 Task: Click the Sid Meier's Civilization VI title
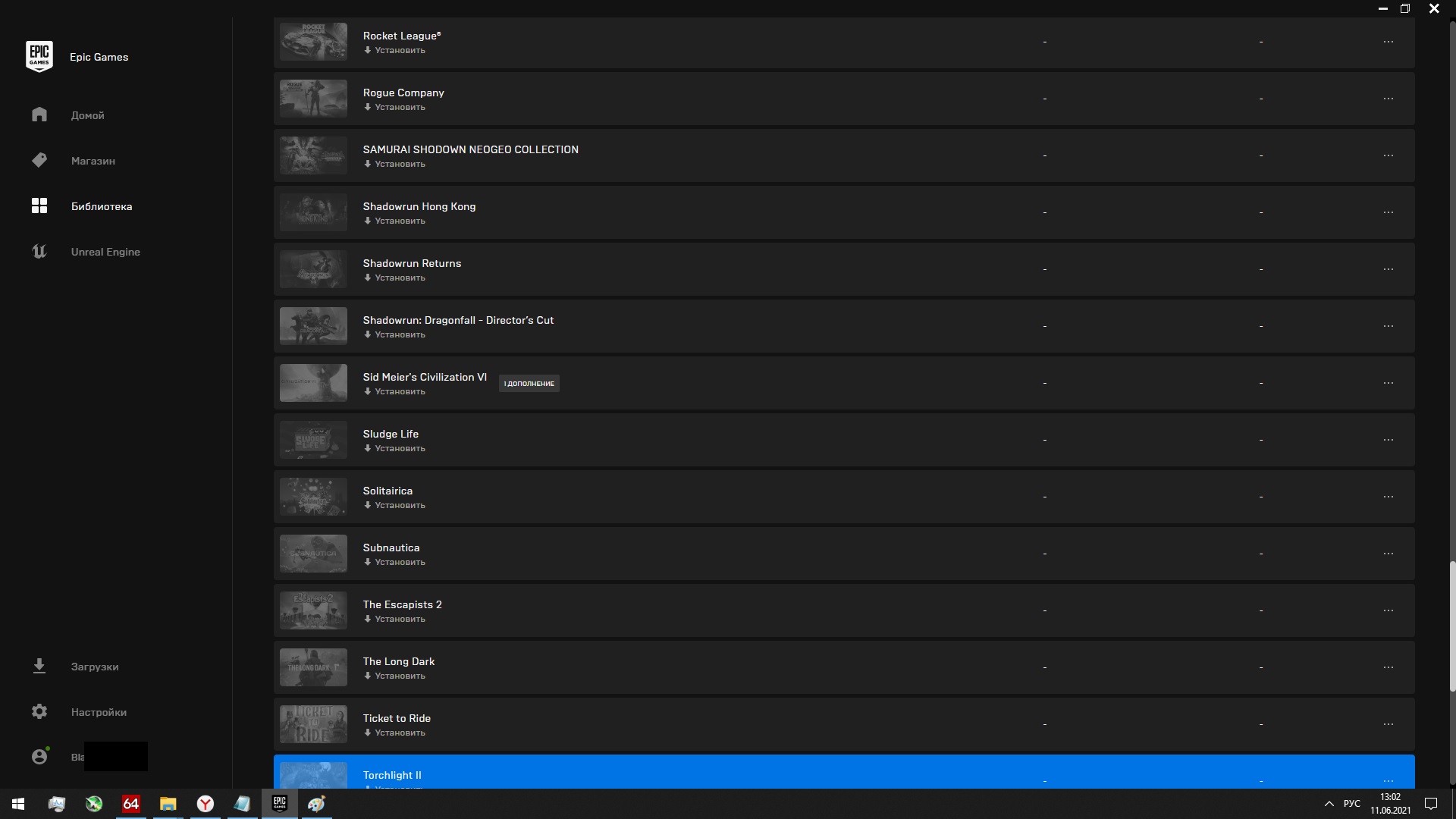point(425,377)
